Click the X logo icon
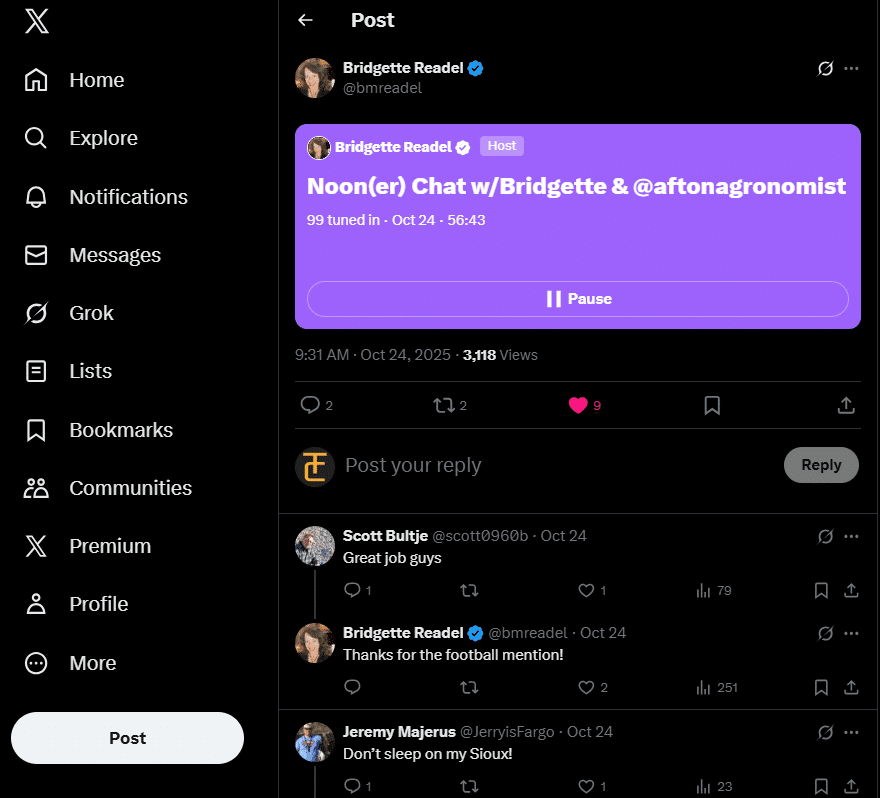Screen dimensions: 880x798 (36, 22)
